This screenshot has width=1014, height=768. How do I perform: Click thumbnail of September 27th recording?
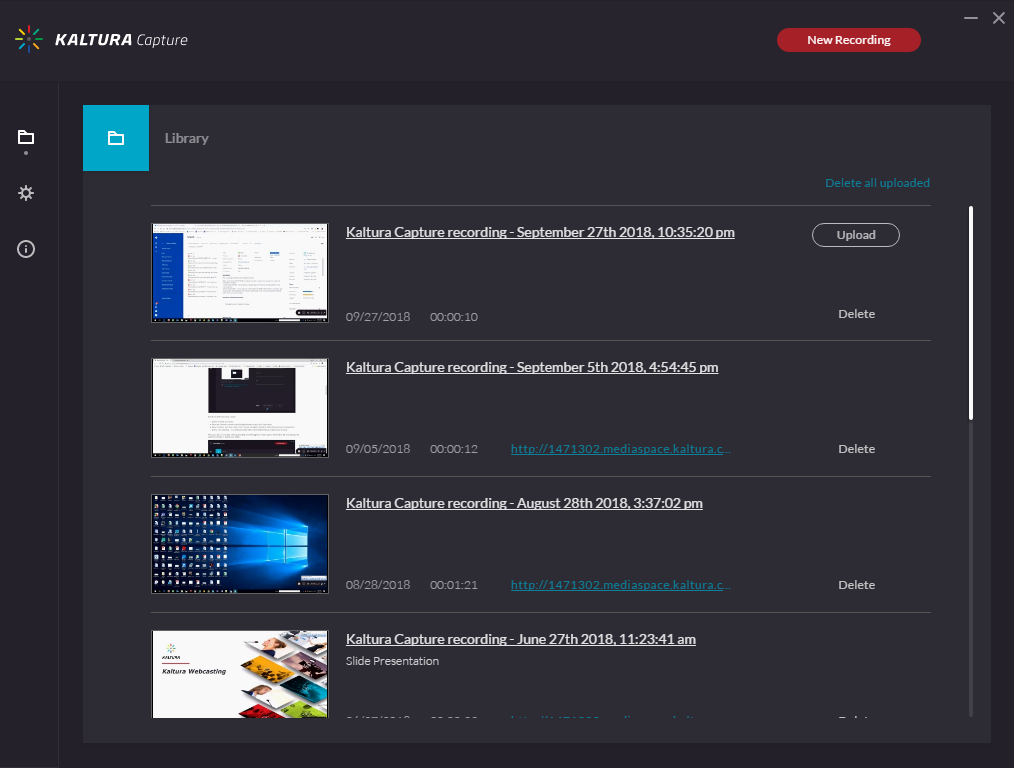(240, 273)
